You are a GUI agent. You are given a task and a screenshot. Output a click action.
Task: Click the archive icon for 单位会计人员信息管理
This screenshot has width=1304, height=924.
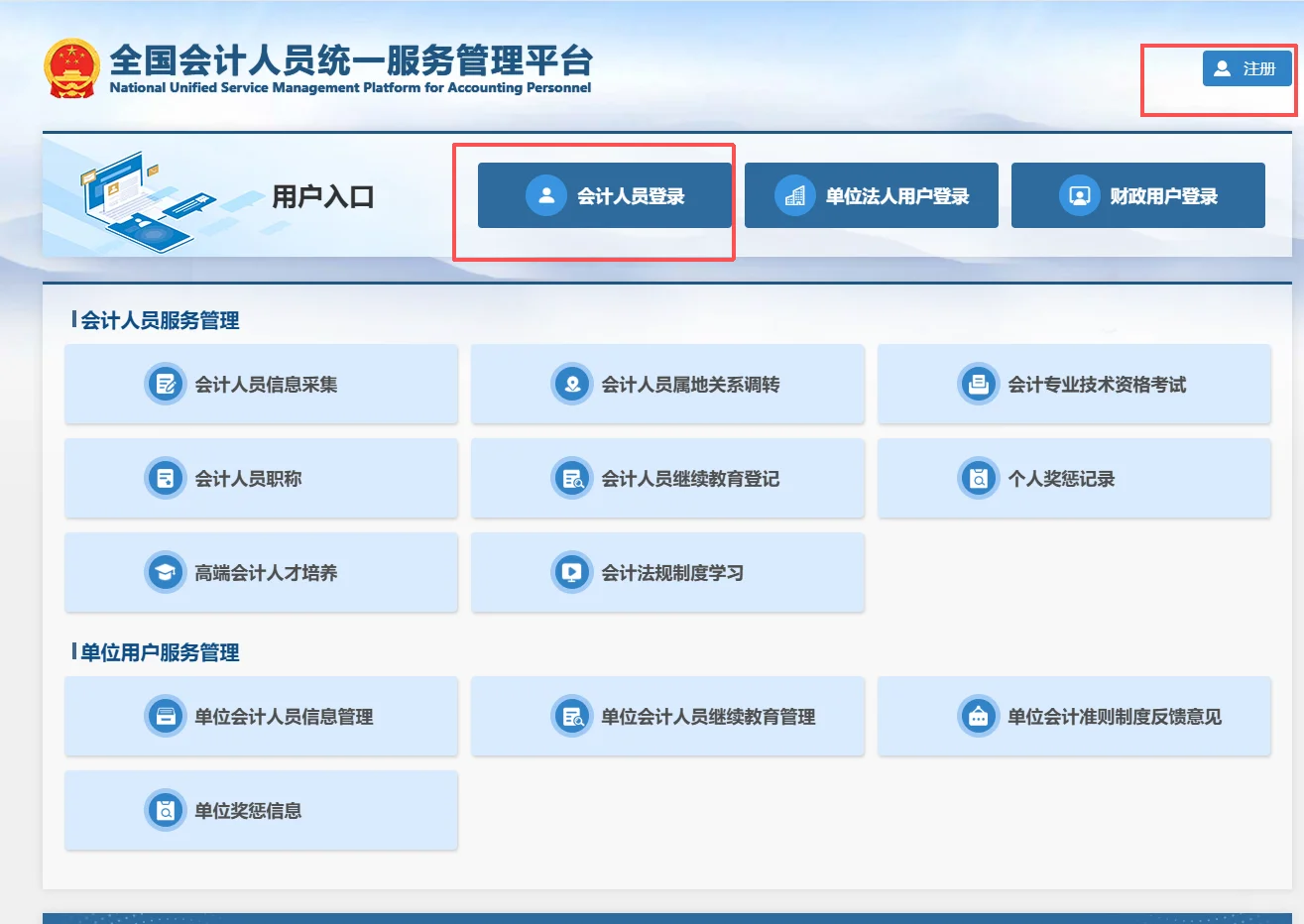[x=166, y=716]
